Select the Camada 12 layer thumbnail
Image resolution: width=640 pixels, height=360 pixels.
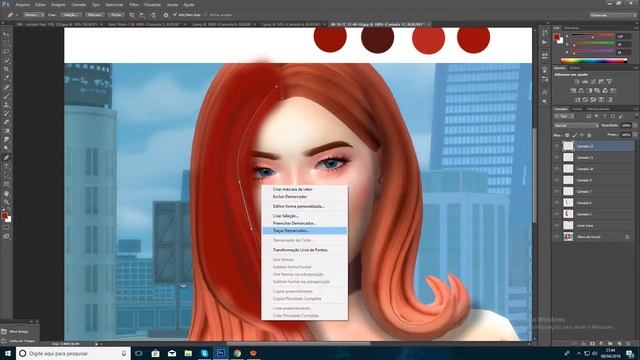(x=568, y=146)
